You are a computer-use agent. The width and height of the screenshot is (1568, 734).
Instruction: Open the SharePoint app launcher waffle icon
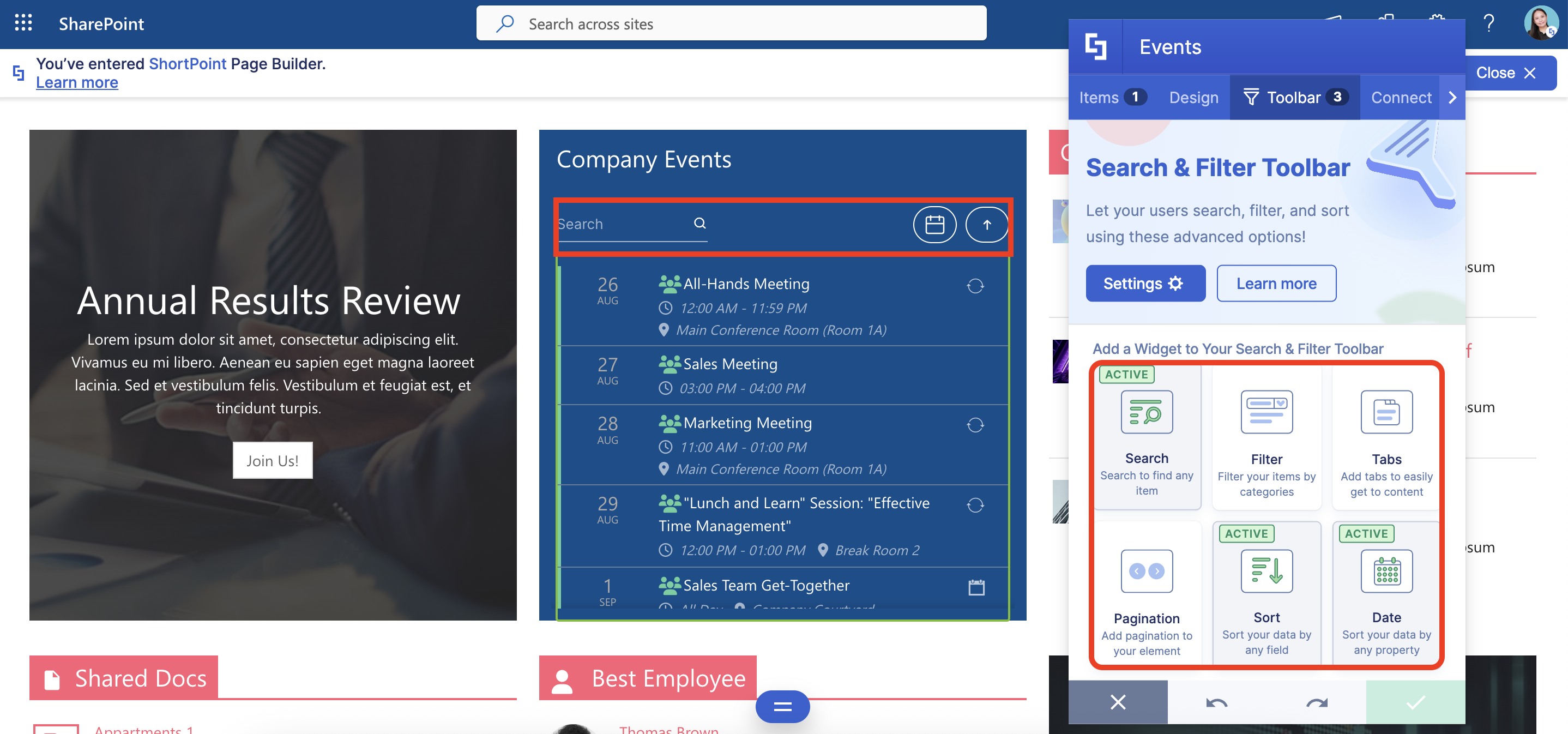[23, 23]
